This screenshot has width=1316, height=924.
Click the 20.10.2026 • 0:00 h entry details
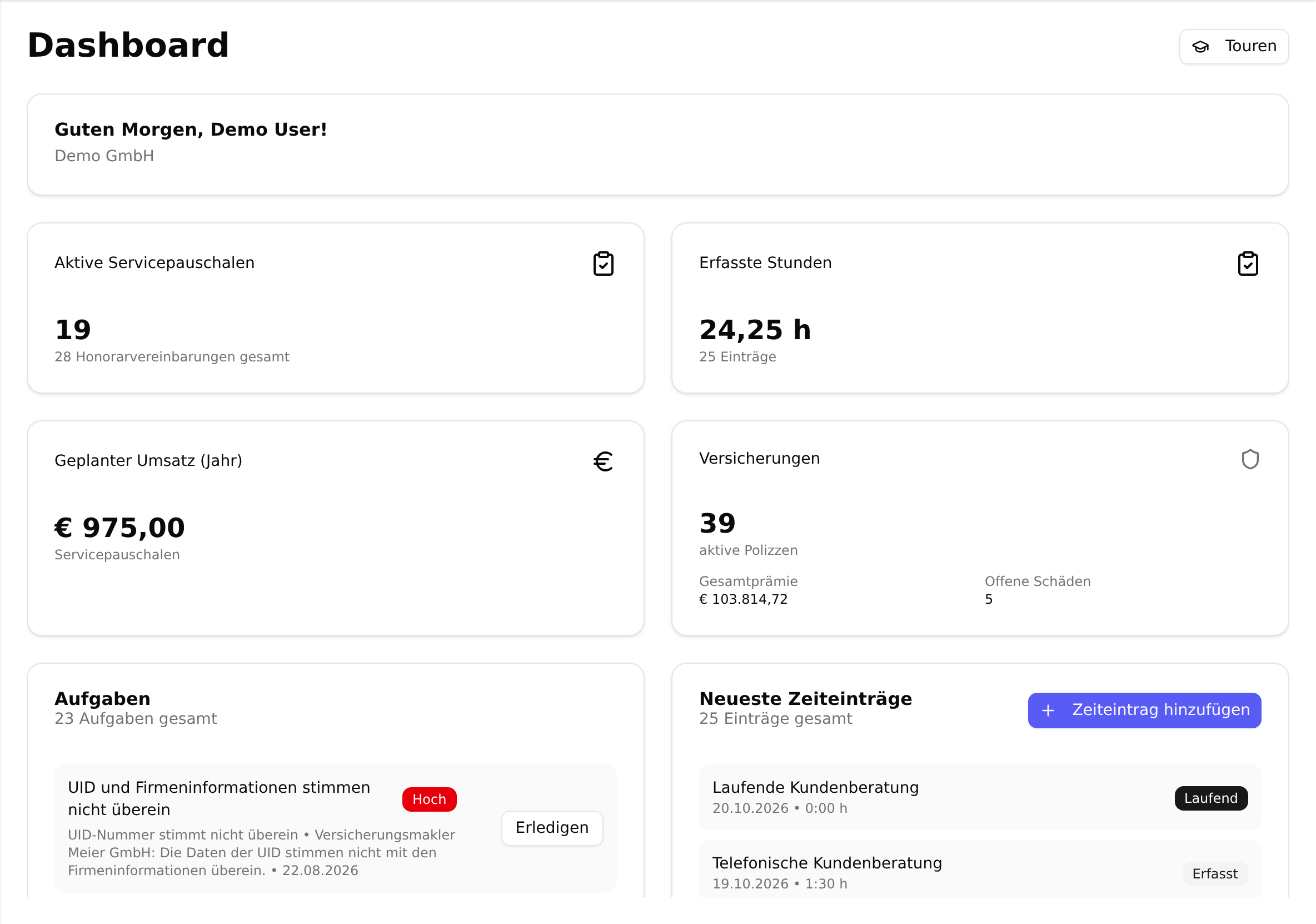tap(780, 808)
